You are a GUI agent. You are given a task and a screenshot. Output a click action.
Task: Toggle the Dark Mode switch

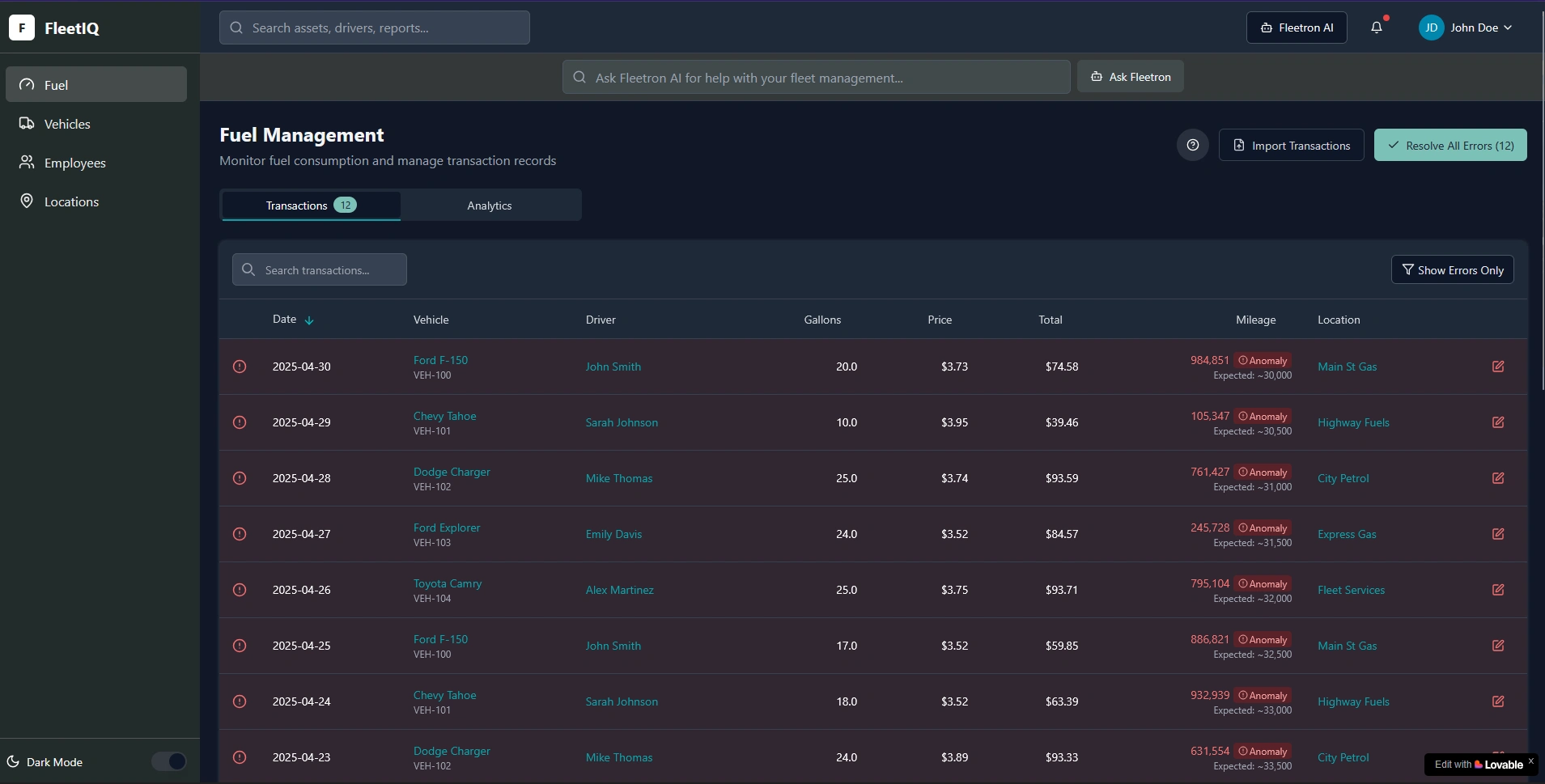169,761
